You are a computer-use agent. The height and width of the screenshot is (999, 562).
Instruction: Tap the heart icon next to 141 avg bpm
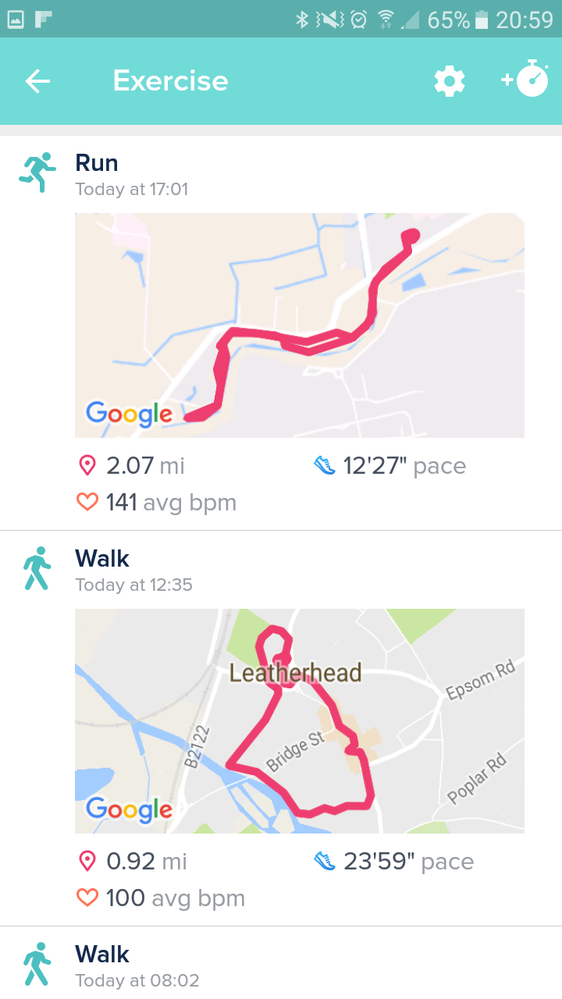(87, 503)
